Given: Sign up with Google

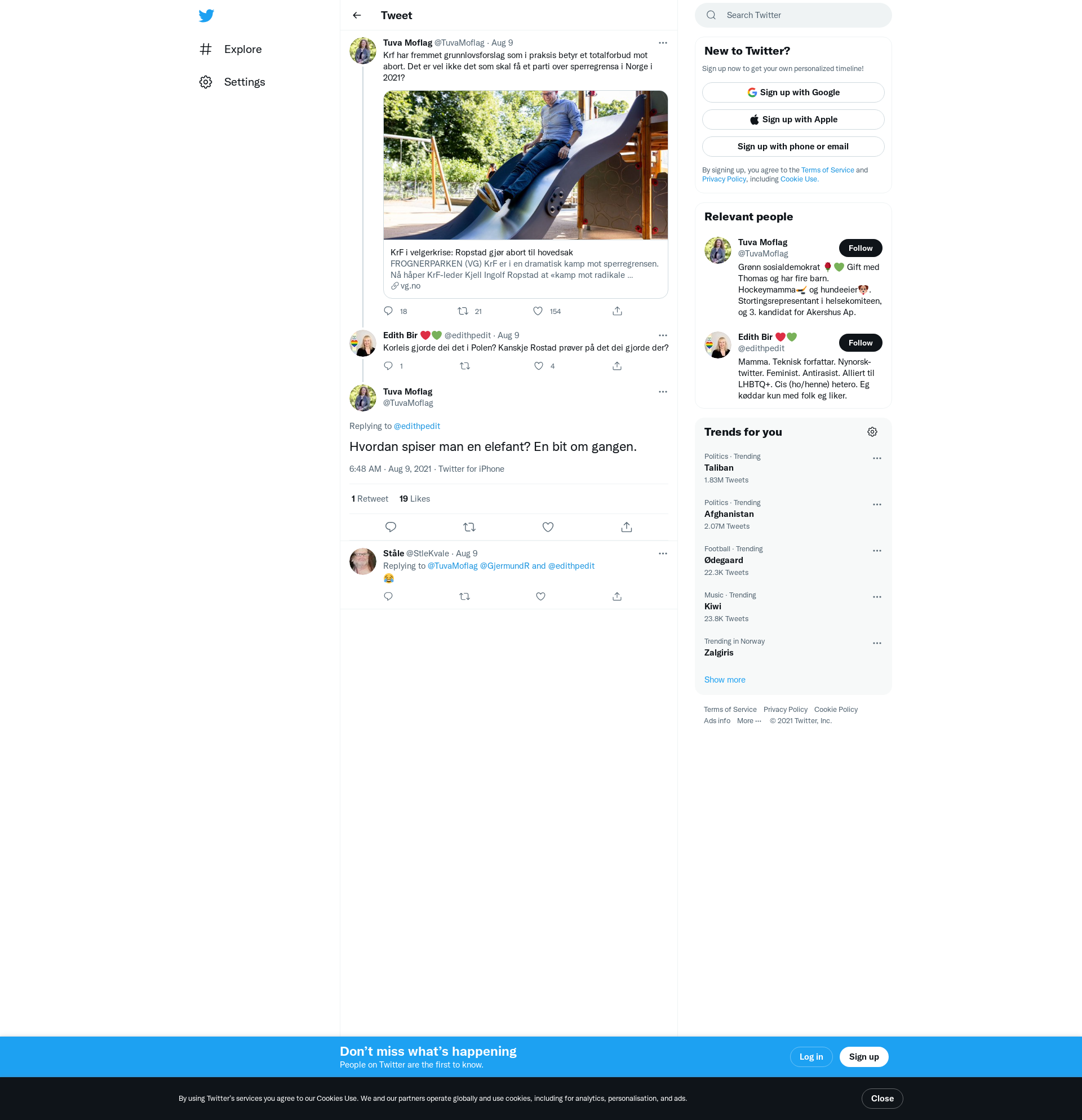Looking at the screenshot, I should click(793, 92).
